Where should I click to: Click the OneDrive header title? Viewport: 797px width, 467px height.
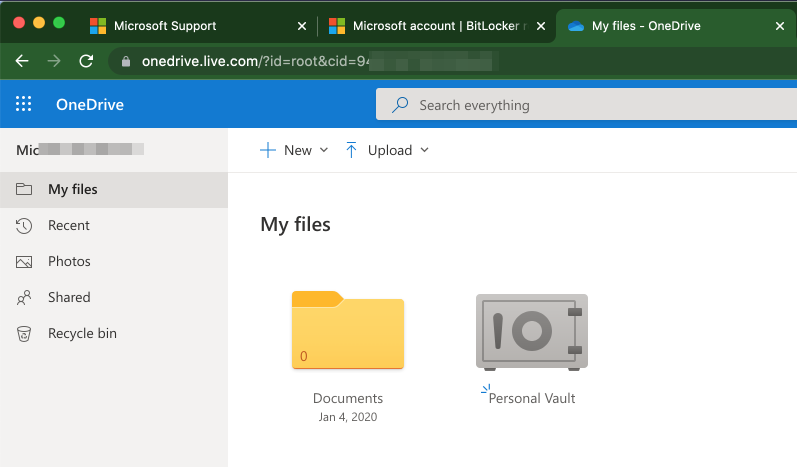tap(90, 105)
